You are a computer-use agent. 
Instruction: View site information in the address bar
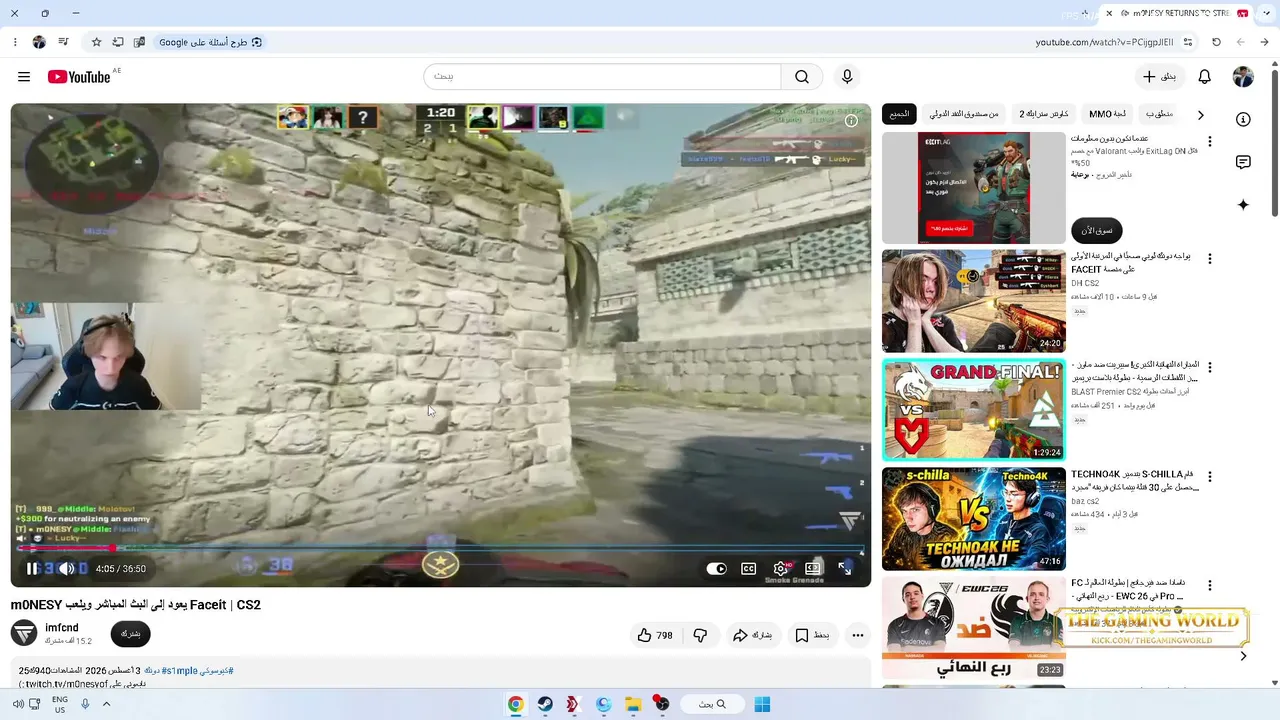tap(1188, 42)
